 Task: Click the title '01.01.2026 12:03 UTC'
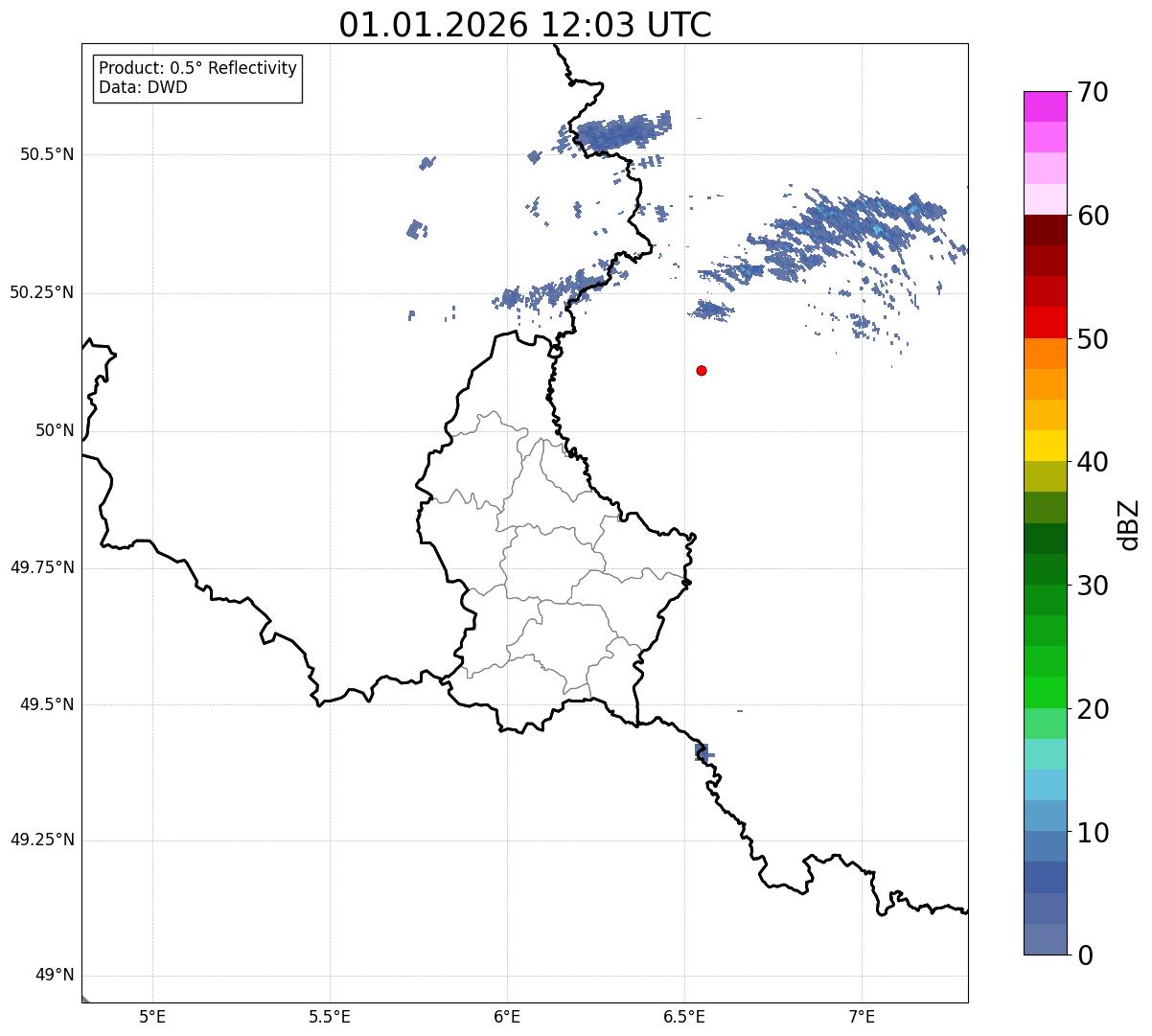pyautogui.click(x=525, y=25)
